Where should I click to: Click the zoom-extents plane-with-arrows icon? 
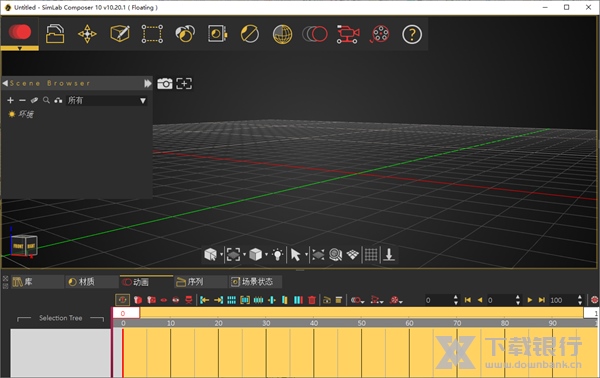click(x=318, y=254)
